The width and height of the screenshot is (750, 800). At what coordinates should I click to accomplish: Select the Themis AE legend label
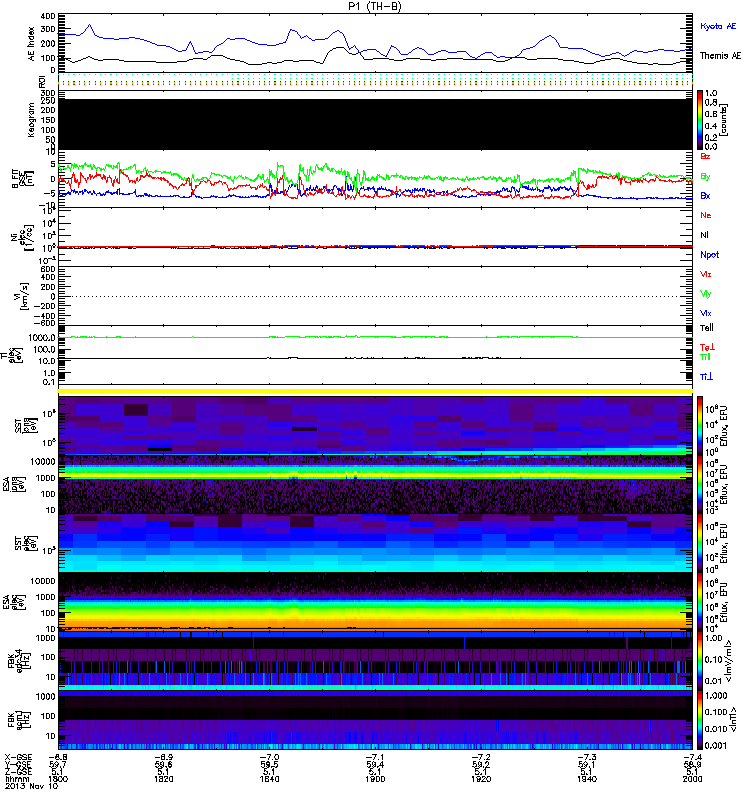click(720, 56)
